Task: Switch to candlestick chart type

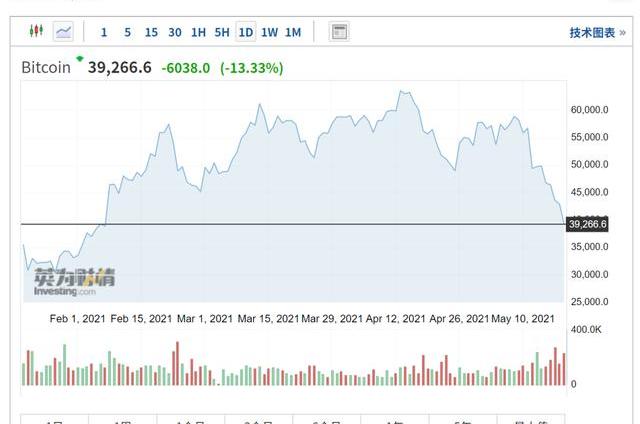Action: 36,32
